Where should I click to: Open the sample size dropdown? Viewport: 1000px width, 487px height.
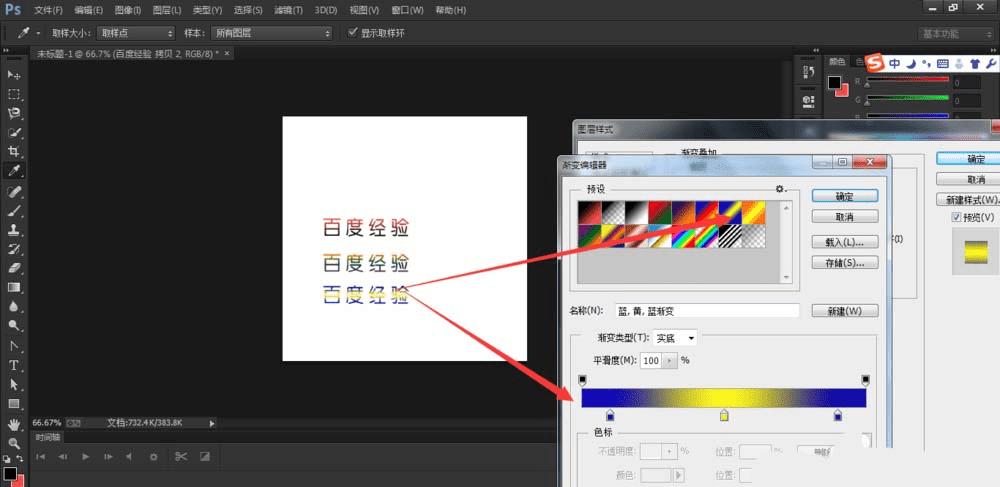[136, 33]
